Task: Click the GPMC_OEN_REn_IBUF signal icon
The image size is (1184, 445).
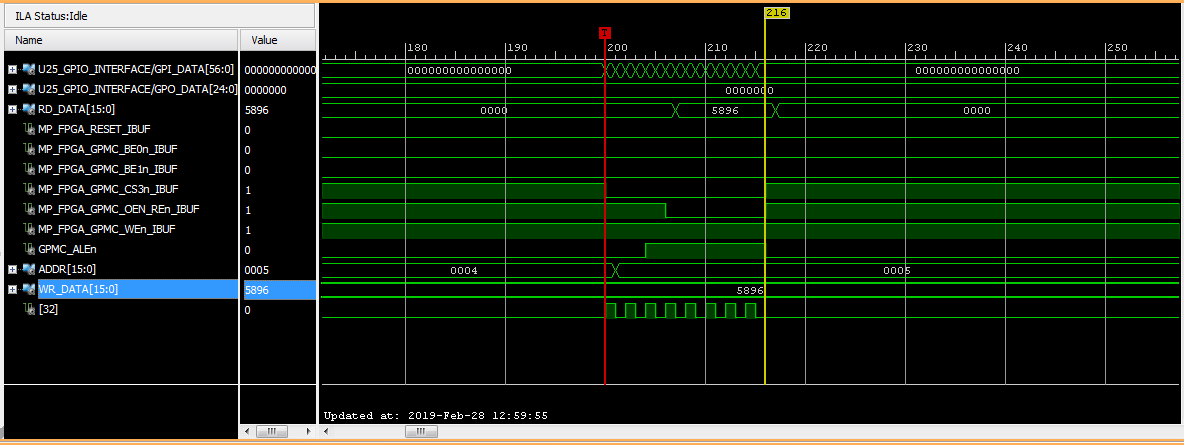Action: 29,209
